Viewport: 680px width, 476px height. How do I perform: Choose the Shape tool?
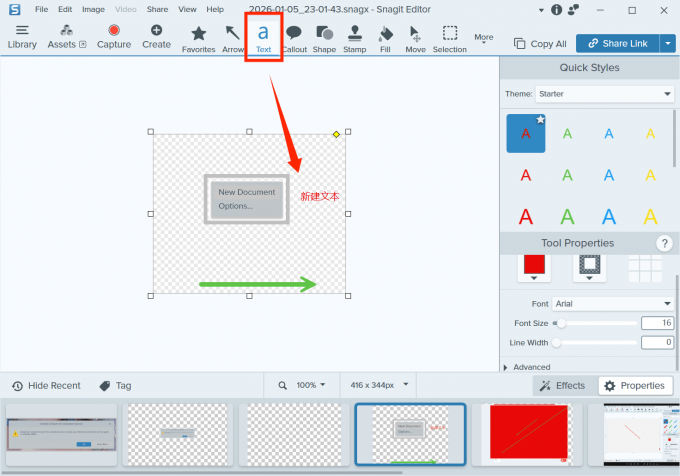[324, 37]
